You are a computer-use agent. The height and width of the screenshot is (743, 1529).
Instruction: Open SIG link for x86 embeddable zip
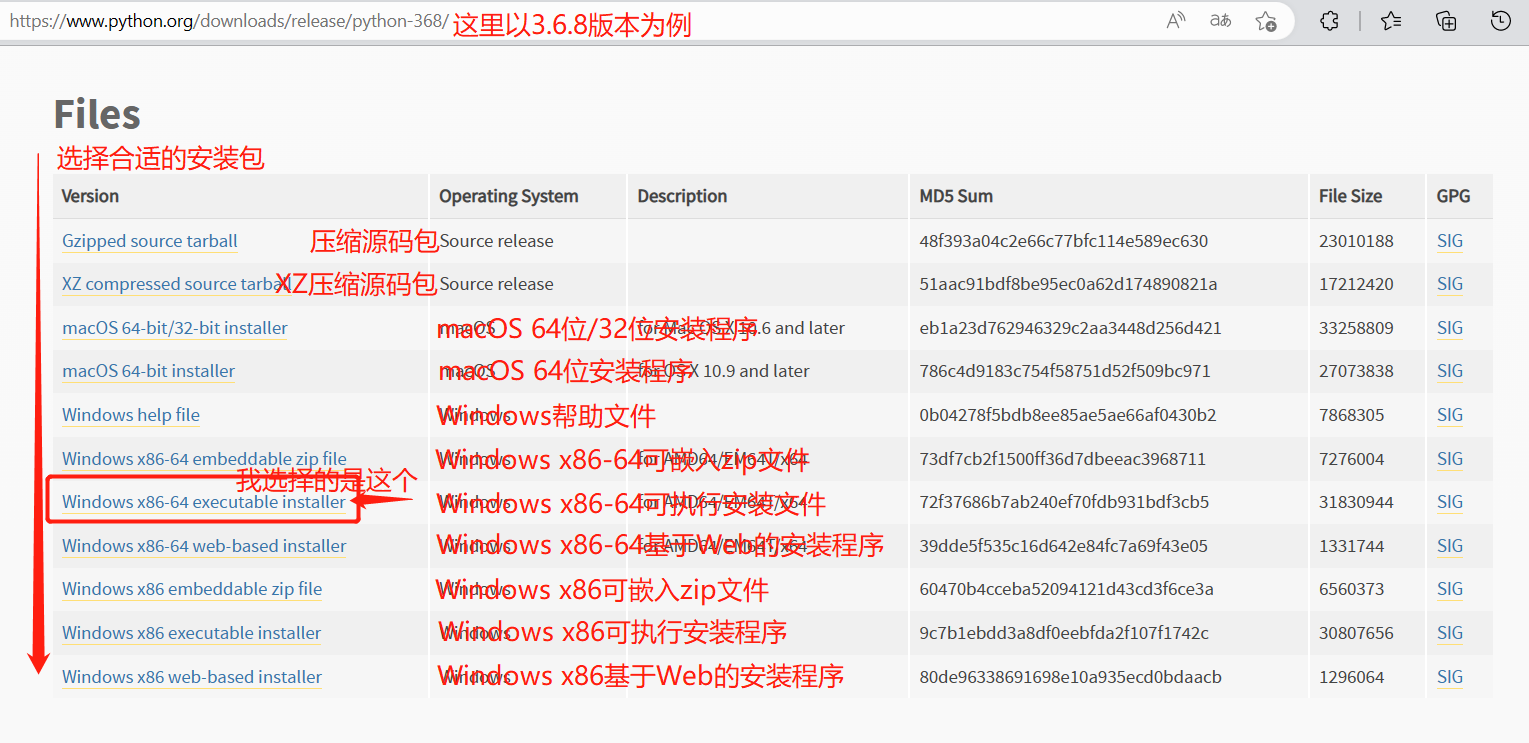(1450, 589)
